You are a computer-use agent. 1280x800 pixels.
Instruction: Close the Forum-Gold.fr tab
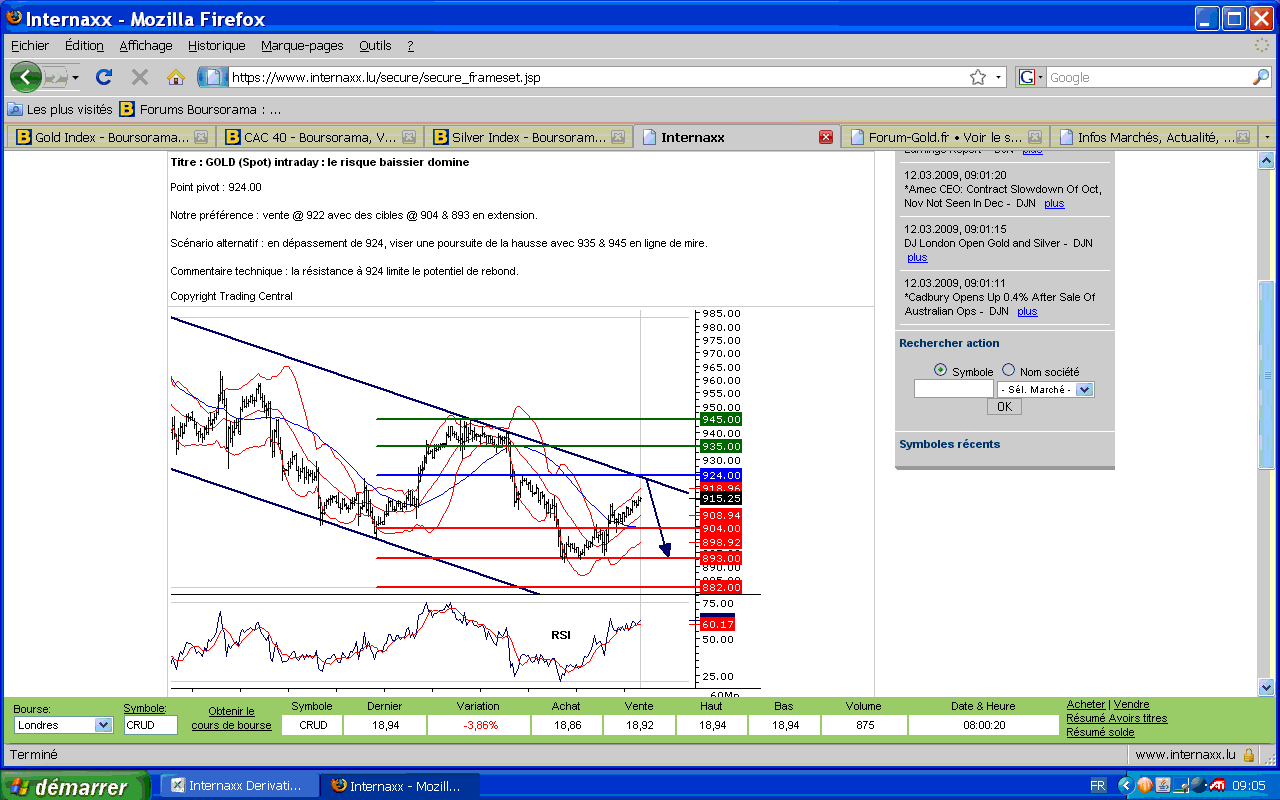[x=1035, y=137]
